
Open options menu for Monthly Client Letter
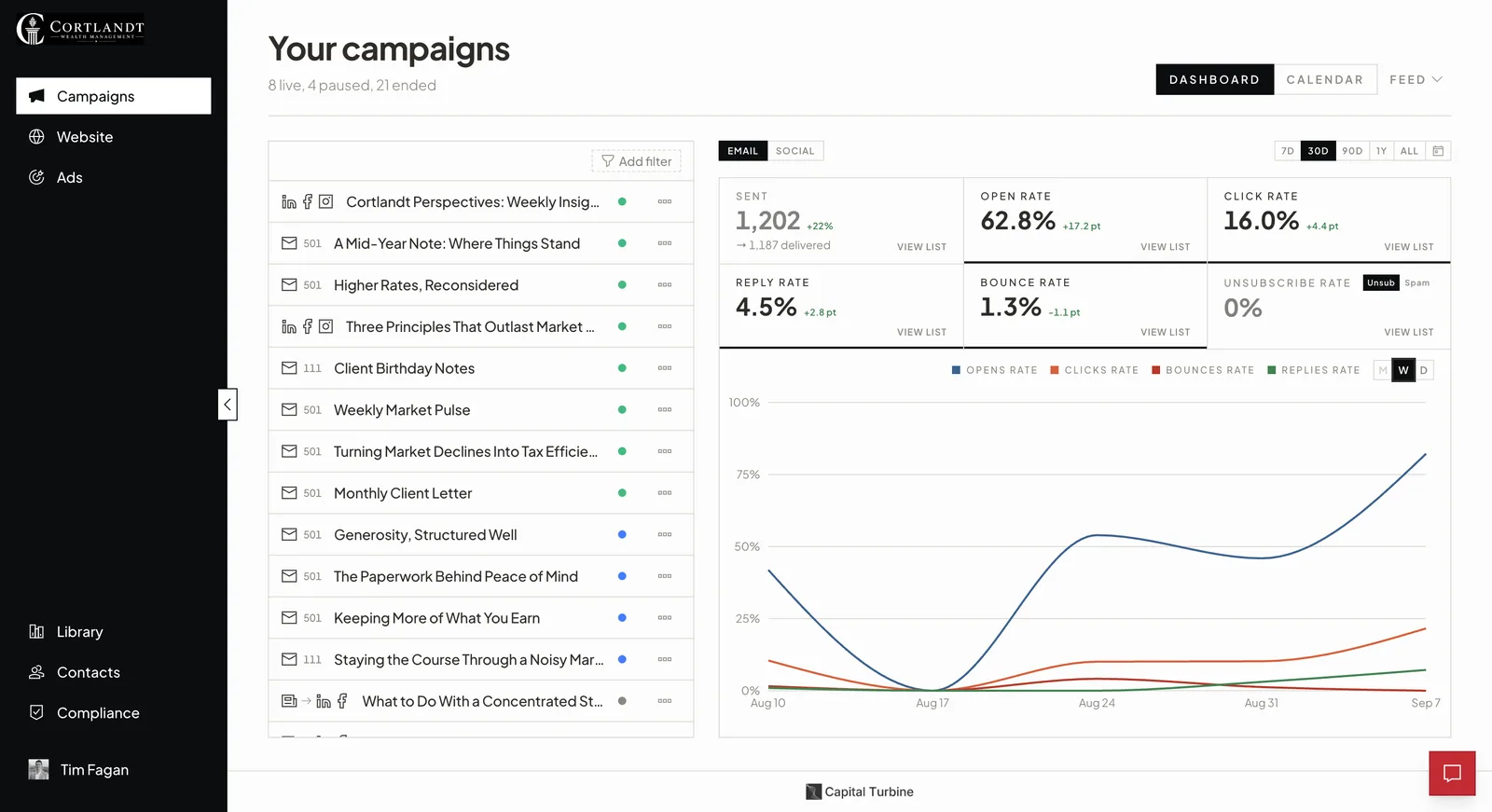tap(665, 492)
